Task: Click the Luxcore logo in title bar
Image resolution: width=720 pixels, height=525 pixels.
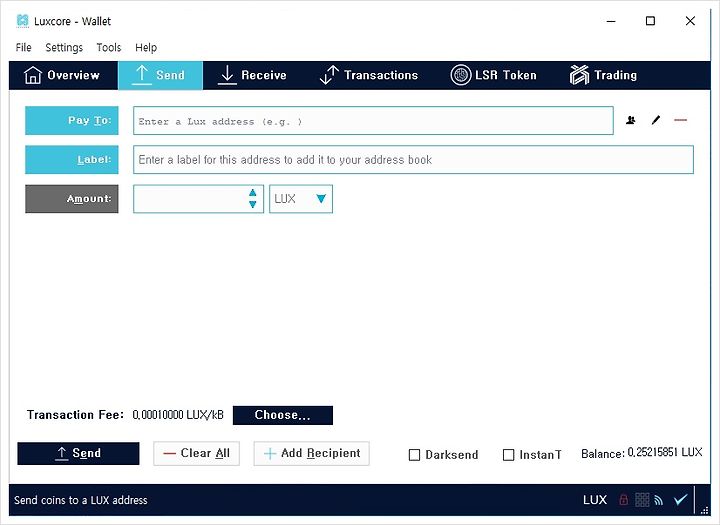Action: (22, 21)
